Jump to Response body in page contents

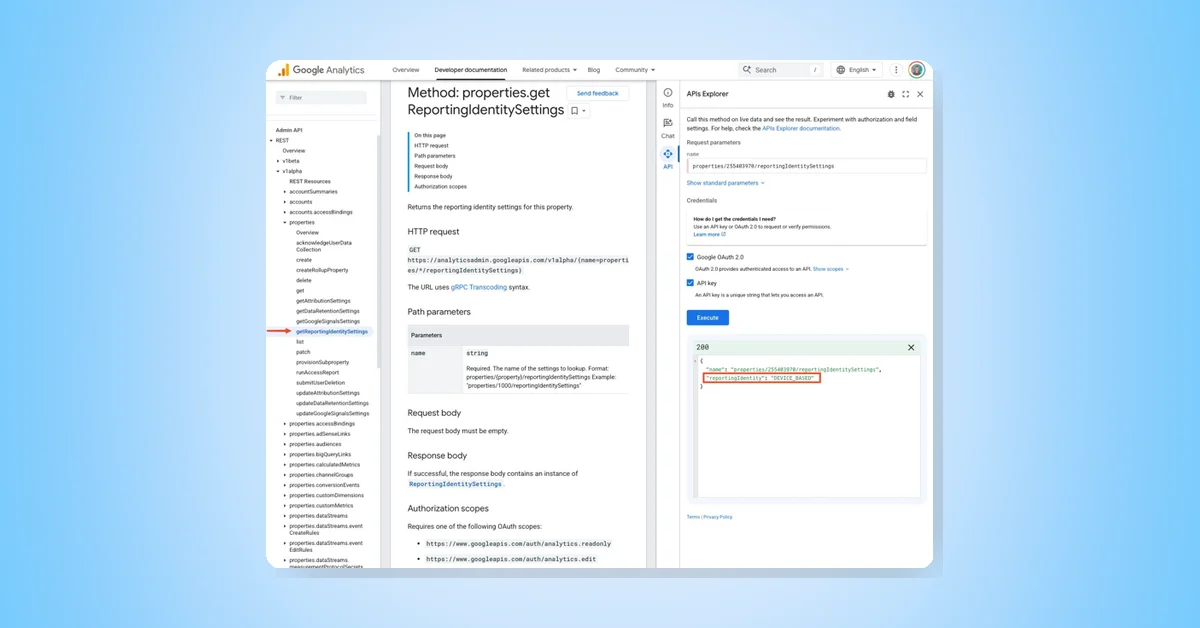click(x=433, y=176)
